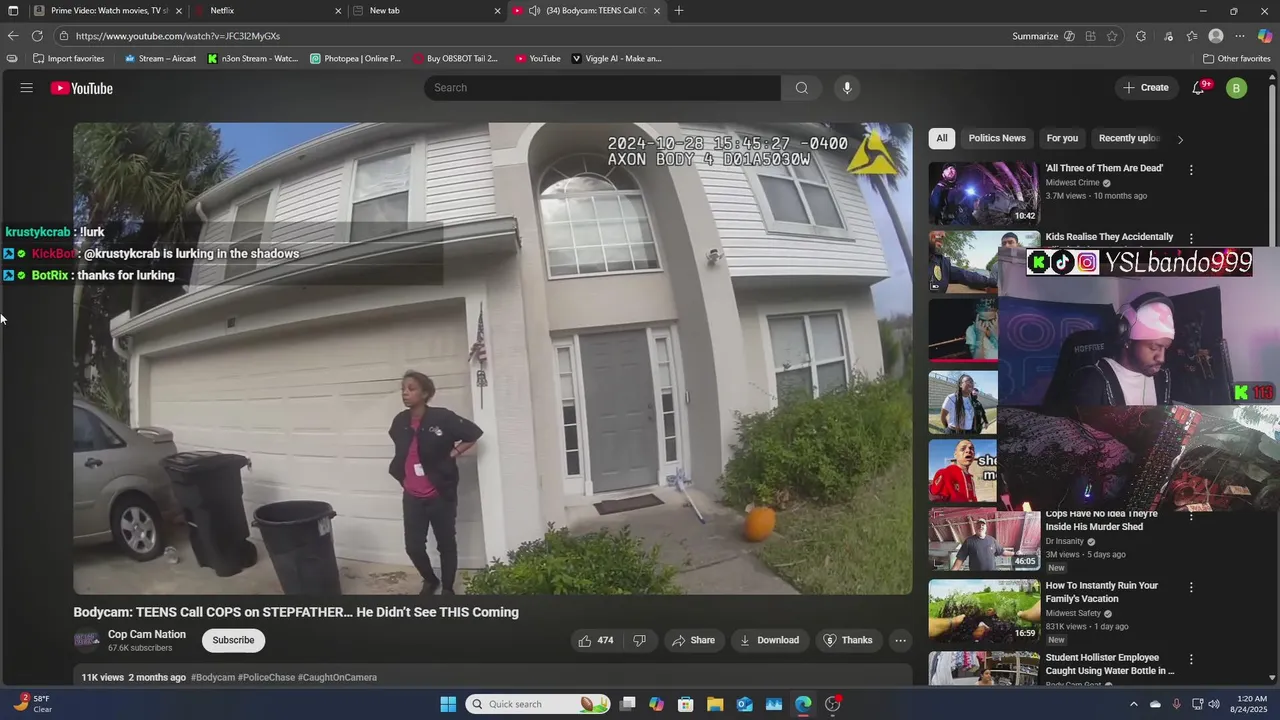Open options for 'All Three of Them Are Dead'
This screenshot has height=720, width=1280.
1191,170
